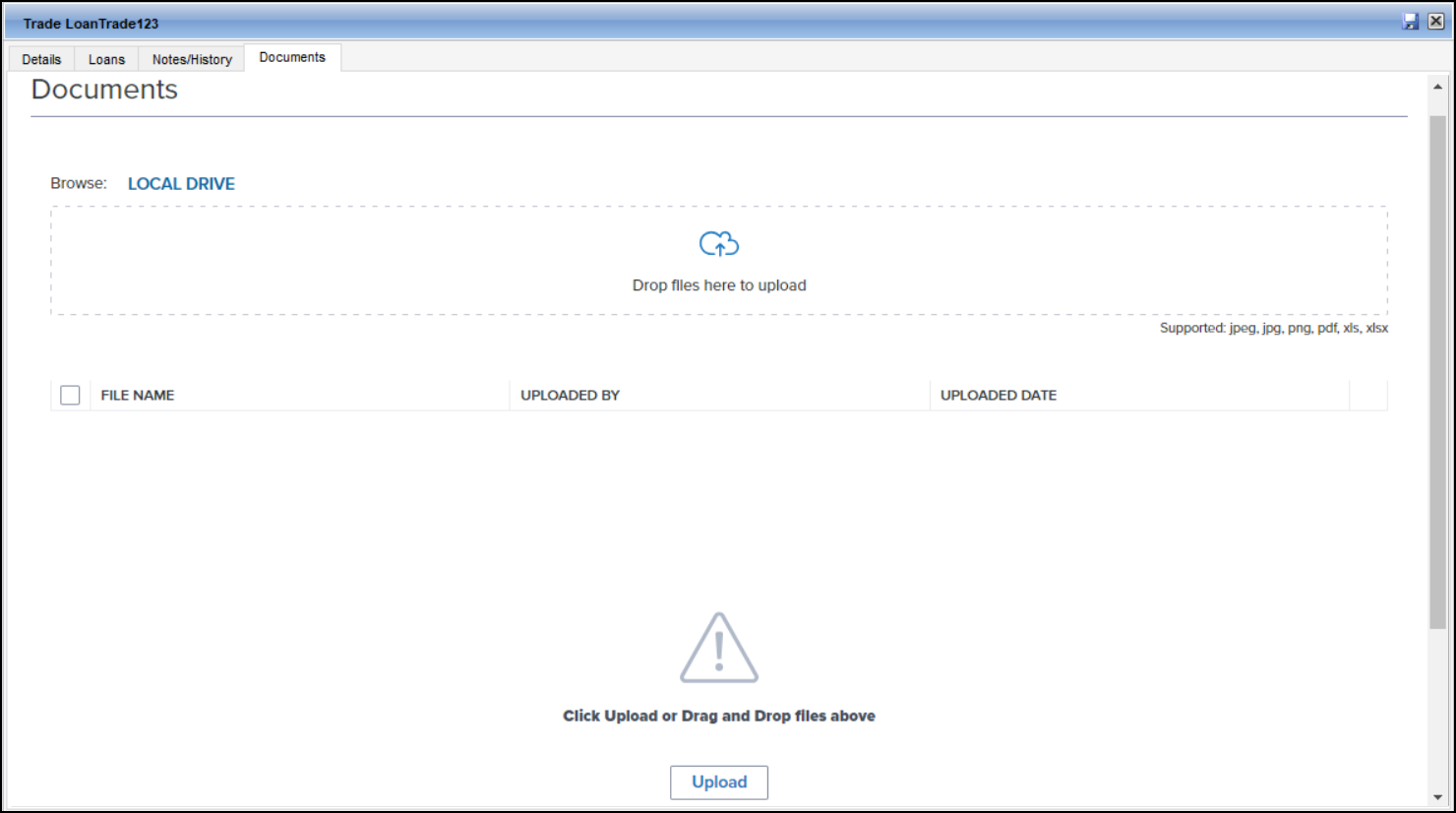Click the save icon in the title bar

1411,22
